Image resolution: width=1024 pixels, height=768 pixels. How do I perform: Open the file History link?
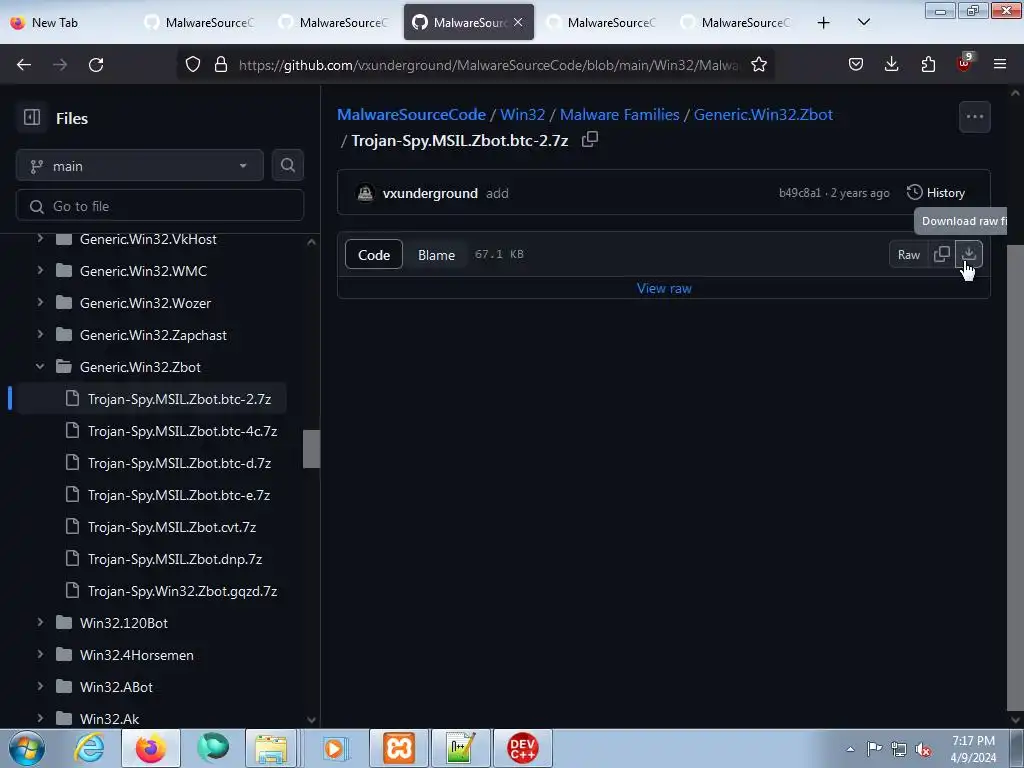[936, 193]
